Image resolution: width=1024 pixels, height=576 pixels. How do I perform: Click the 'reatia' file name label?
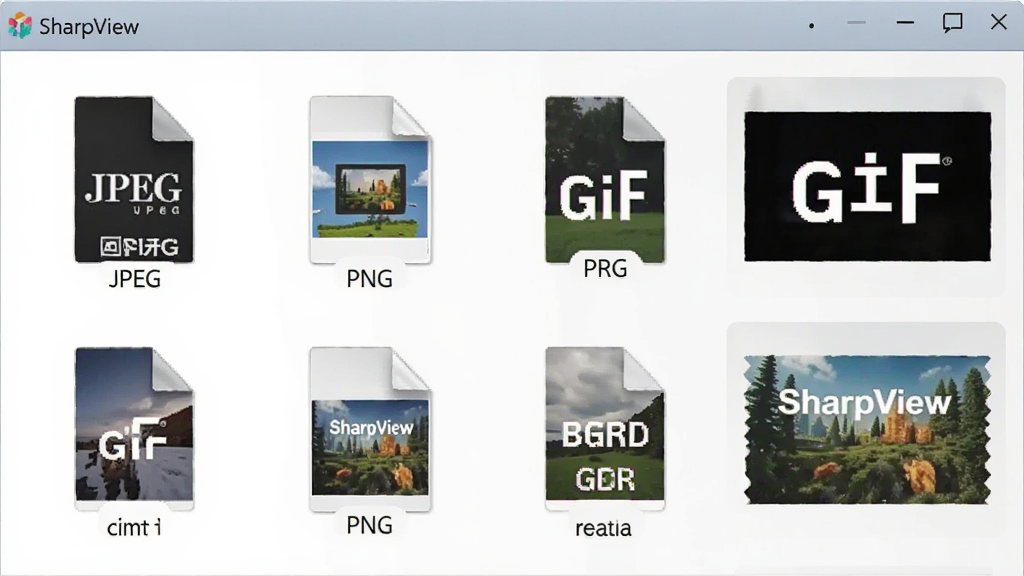(x=603, y=528)
